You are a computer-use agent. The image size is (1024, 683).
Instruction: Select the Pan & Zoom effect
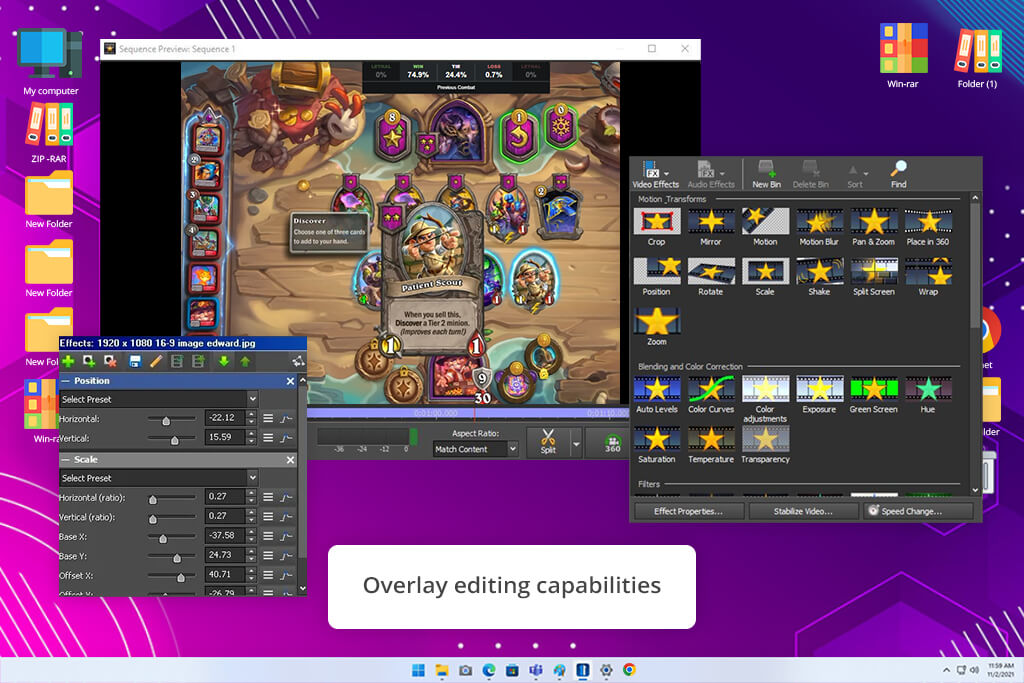873,226
